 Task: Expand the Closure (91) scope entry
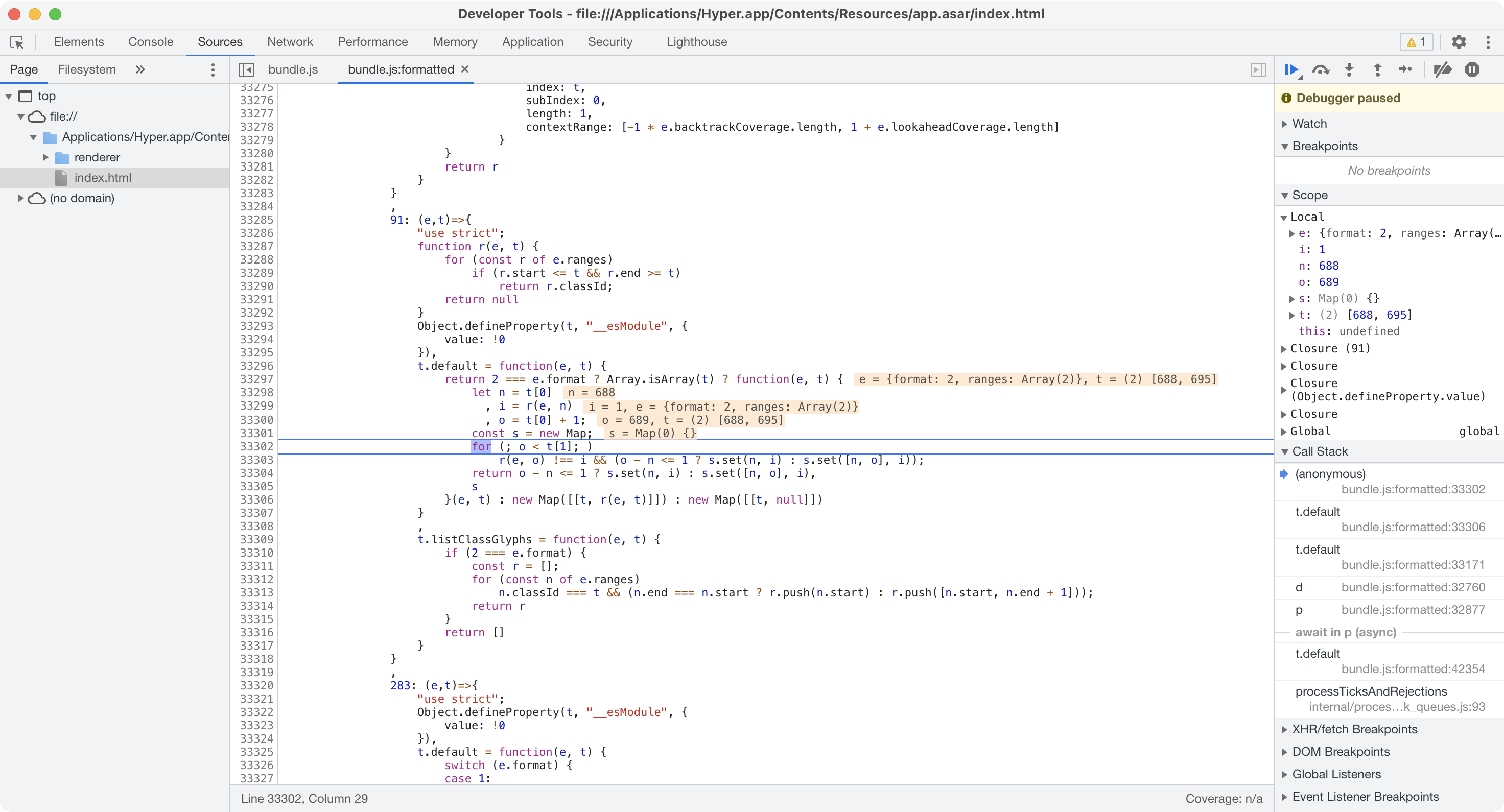[x=1284, y=348]
